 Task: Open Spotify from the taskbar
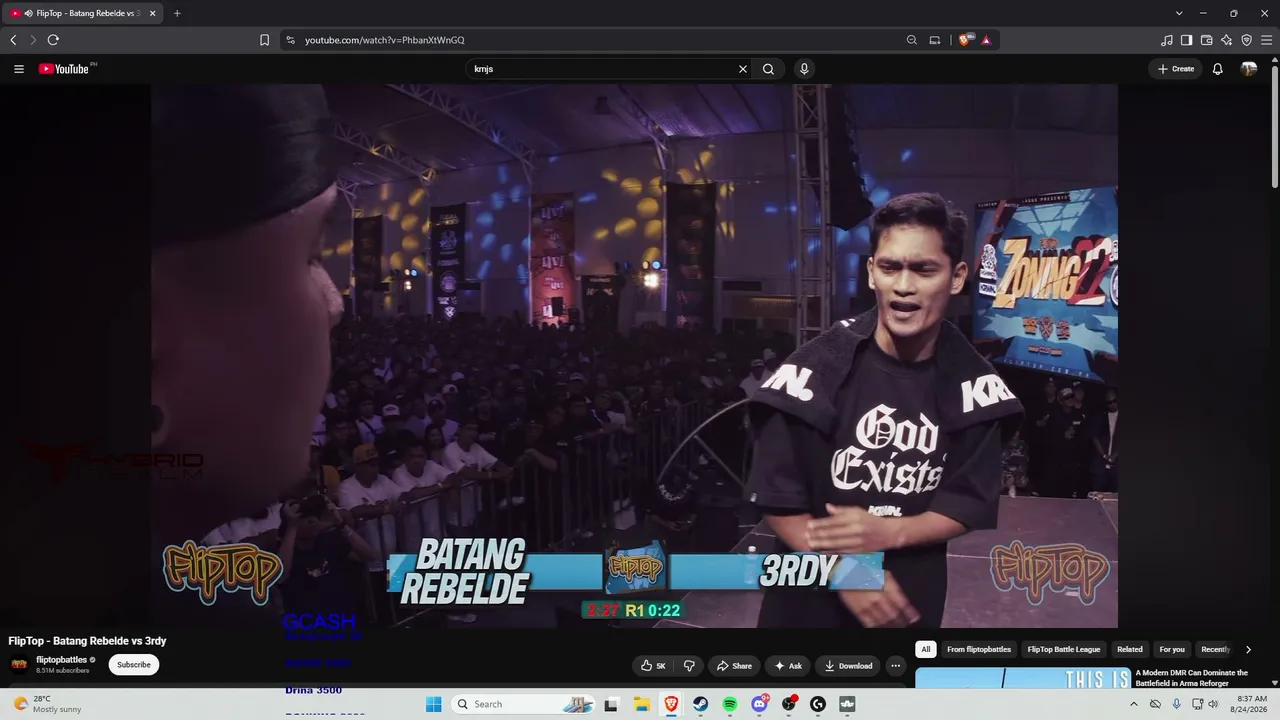pyautogui.click(x=730, y=704)
